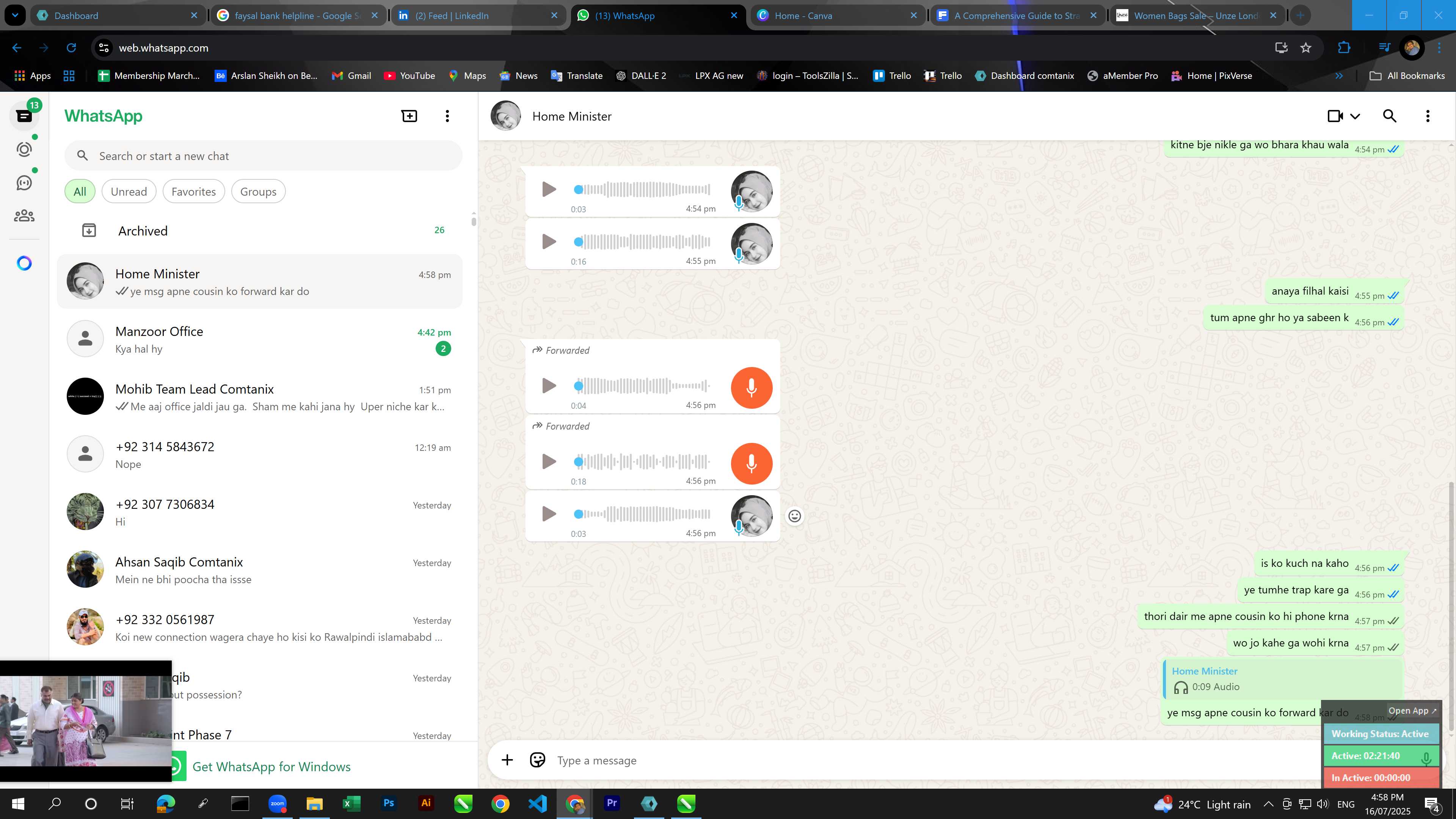Search within the Home Minister chat
Screen dimensions: 1456x819
pyautogui.click(x=1390, y=116)
